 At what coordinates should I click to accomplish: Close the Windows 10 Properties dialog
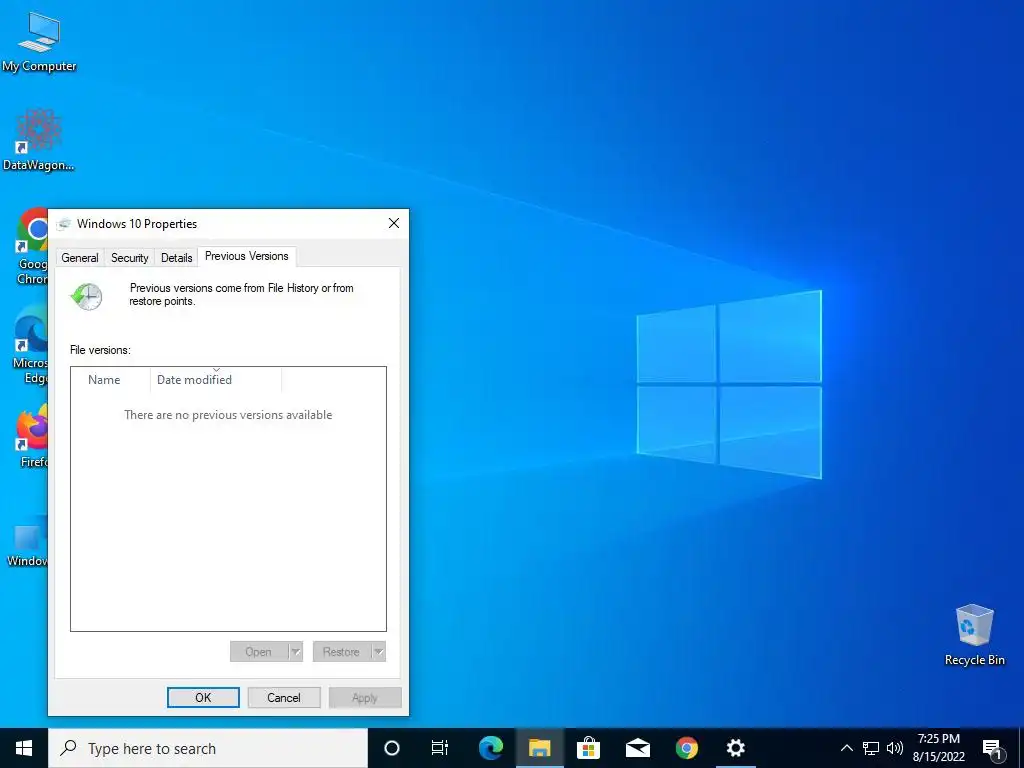pyautogui.click(x=394, y=223)
